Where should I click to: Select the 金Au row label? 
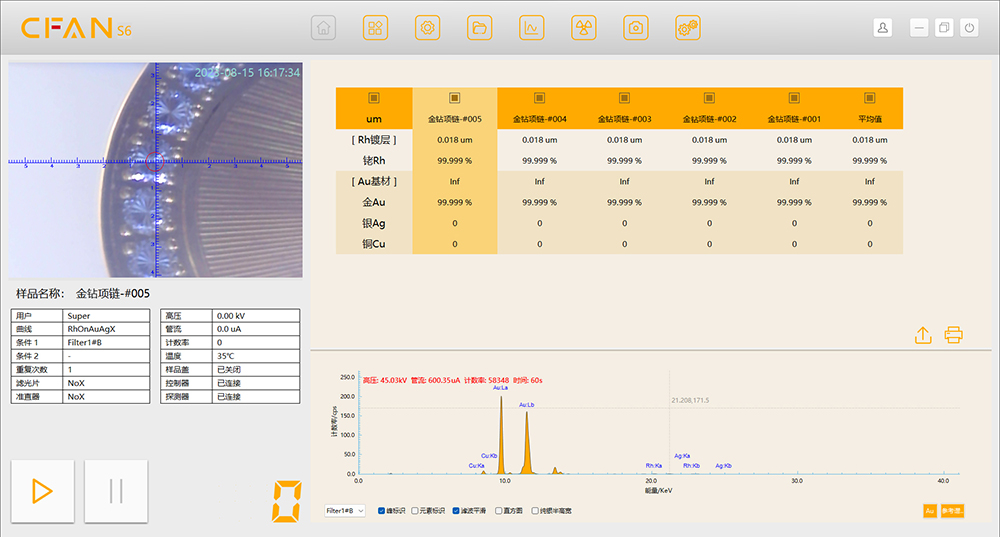coord(374,202)
